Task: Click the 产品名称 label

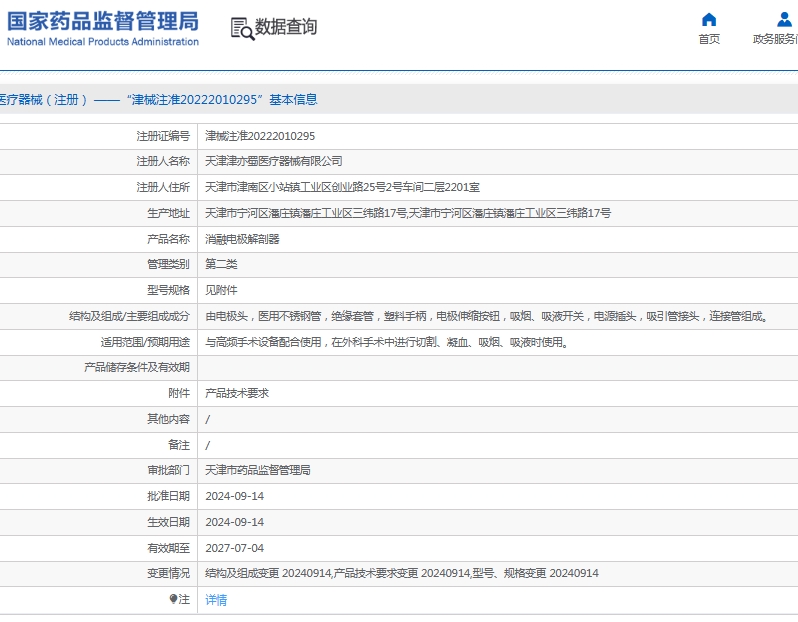Action: point(168,239)
